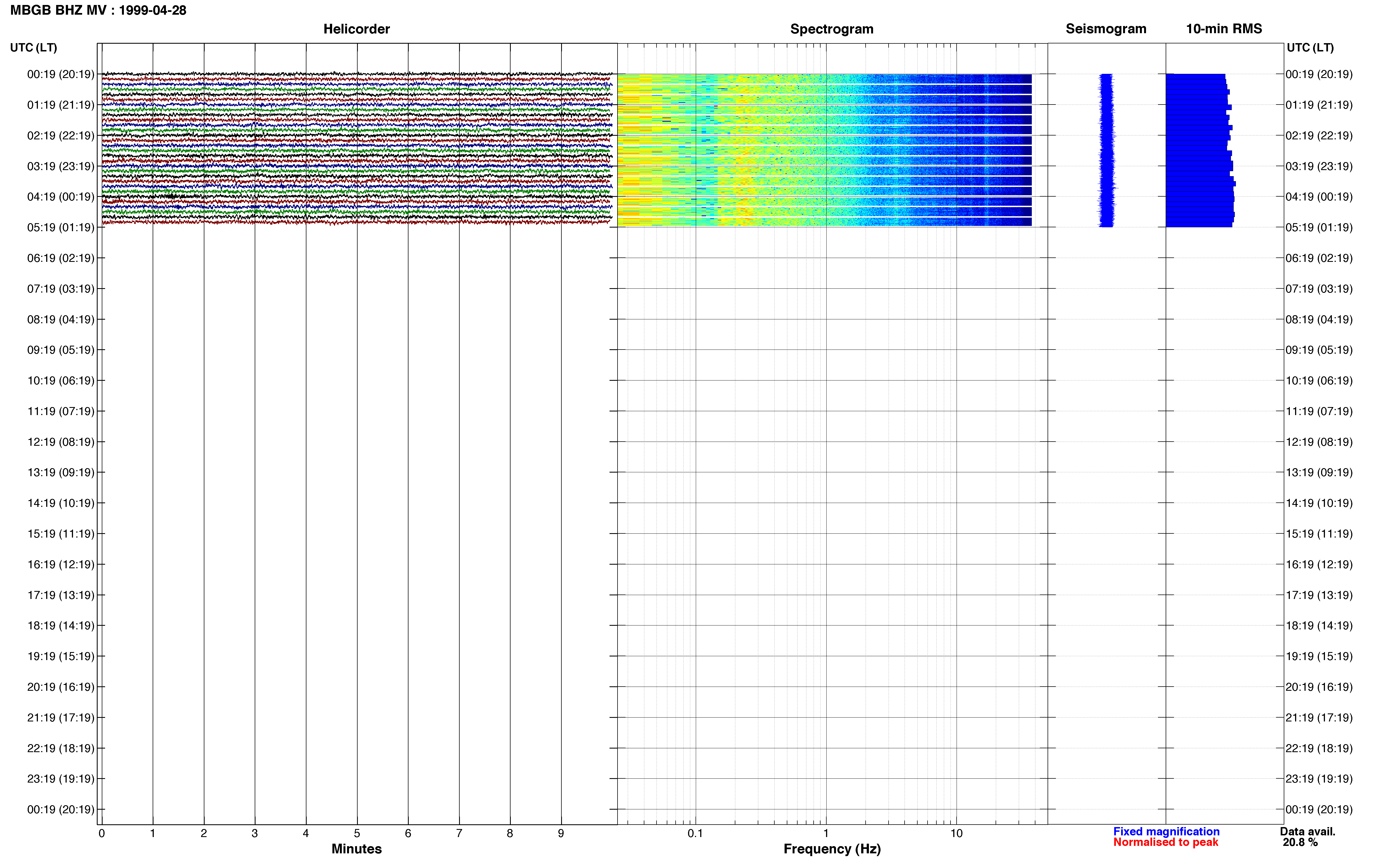The width and height of the screenshot is (1388, 868).
Task: Click the left time label '06:19 (02:19)'
Action: pos(61,258)
